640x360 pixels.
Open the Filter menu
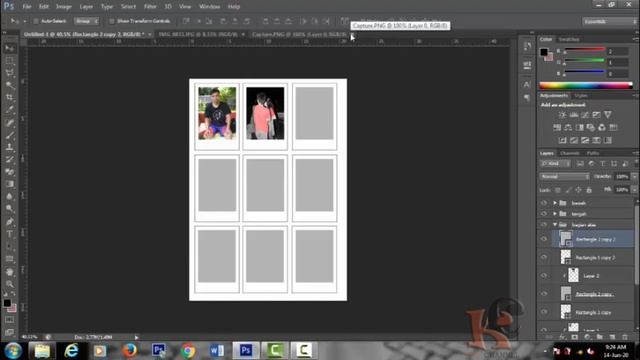pyautogui.click(x=150, y=7)
